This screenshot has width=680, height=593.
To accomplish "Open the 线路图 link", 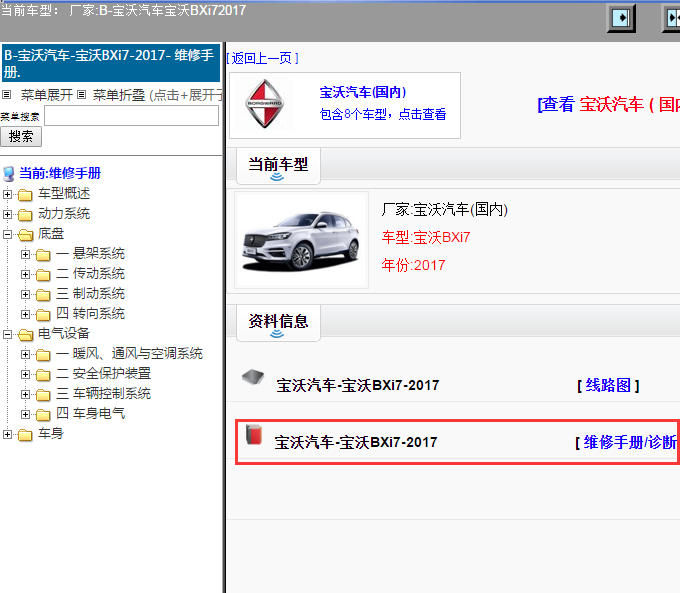I will (x=608, y=385).
